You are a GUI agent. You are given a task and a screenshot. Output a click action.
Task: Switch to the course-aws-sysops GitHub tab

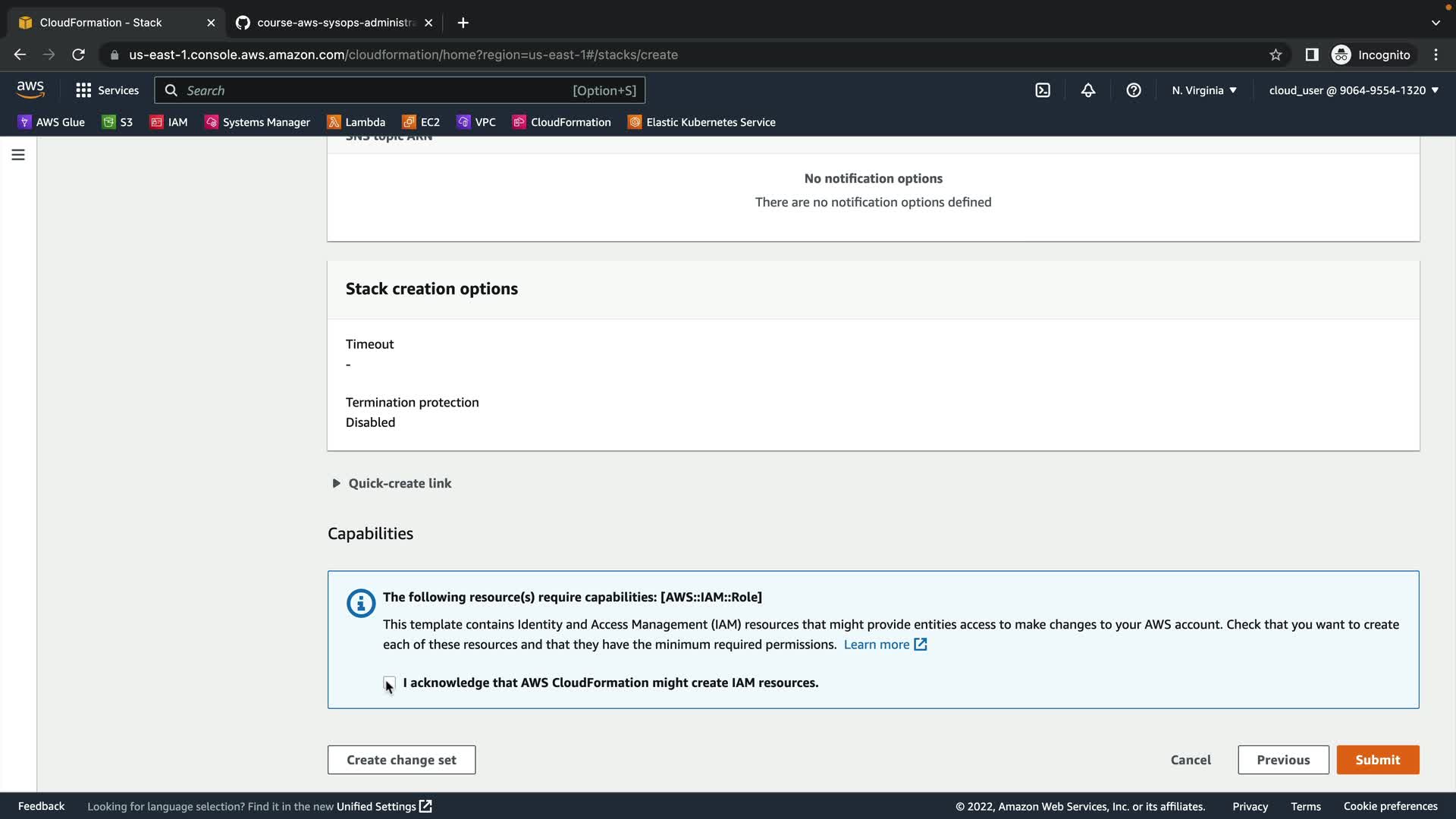coord(334,23)
